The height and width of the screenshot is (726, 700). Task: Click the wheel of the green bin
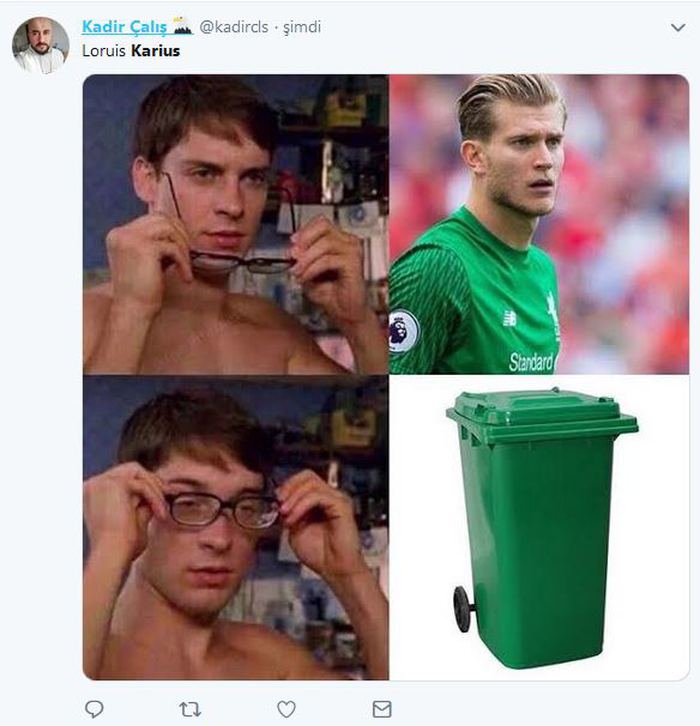(x=463, y=607)
